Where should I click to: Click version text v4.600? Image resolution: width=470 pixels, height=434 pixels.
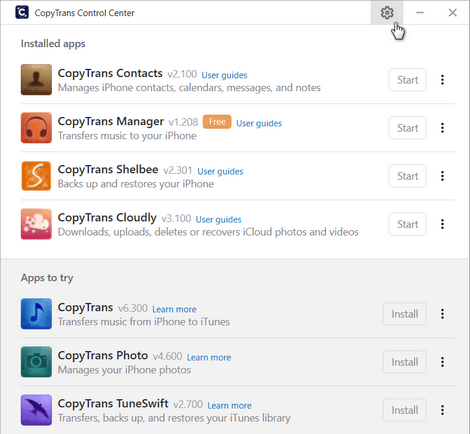pyautogui.click(x=167, y=356)
